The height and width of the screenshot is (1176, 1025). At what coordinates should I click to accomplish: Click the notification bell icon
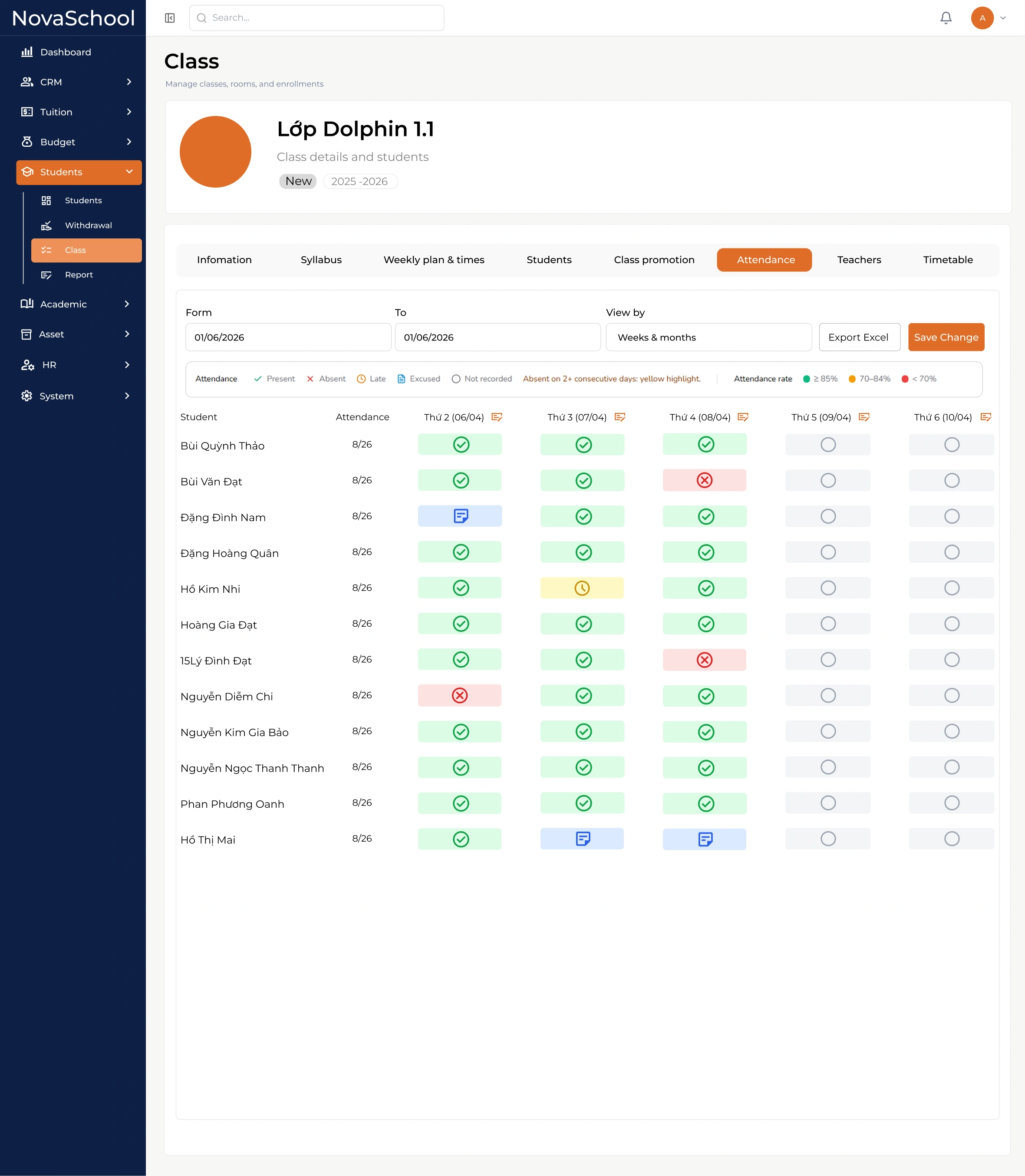pos(946,18)
